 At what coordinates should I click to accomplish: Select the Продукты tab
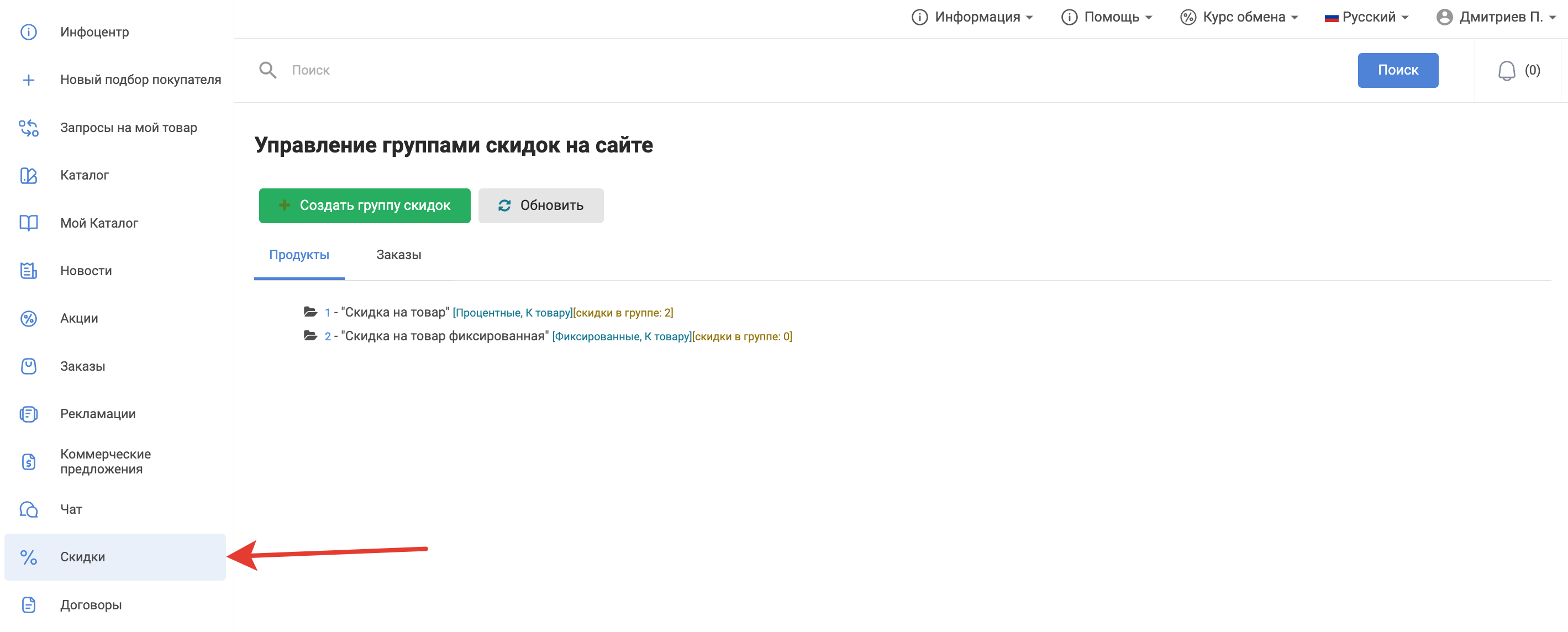pyautogui.click(x=299, y=255)
